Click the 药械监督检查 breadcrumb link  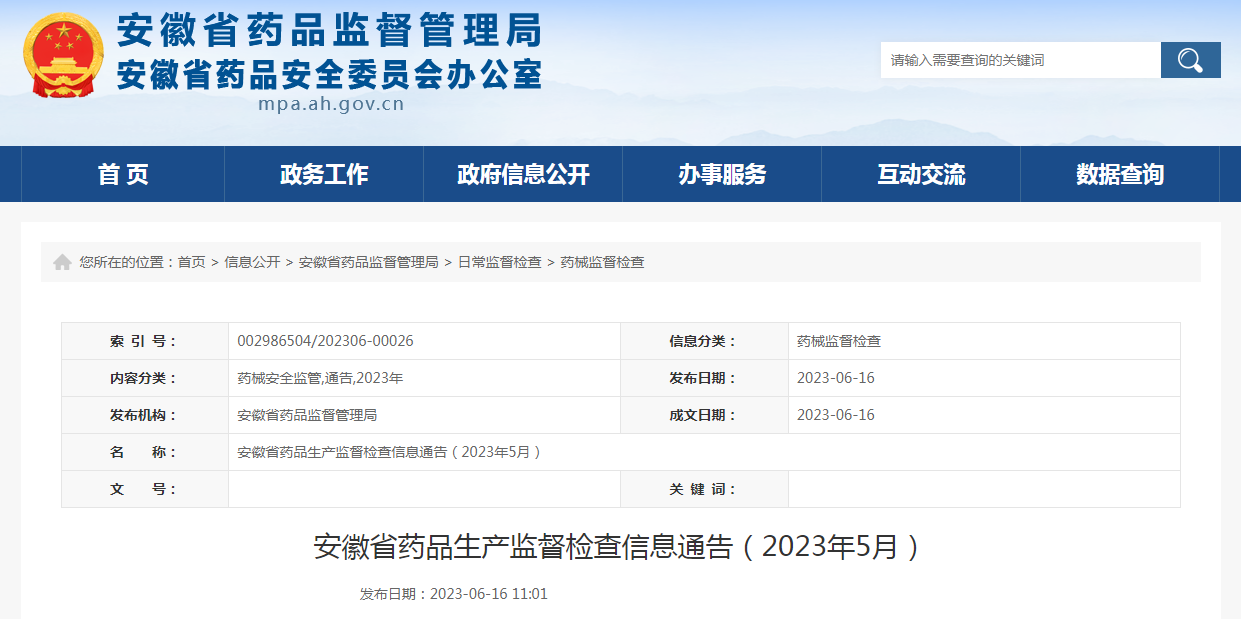pyautogui.click(x=603, y=262)
